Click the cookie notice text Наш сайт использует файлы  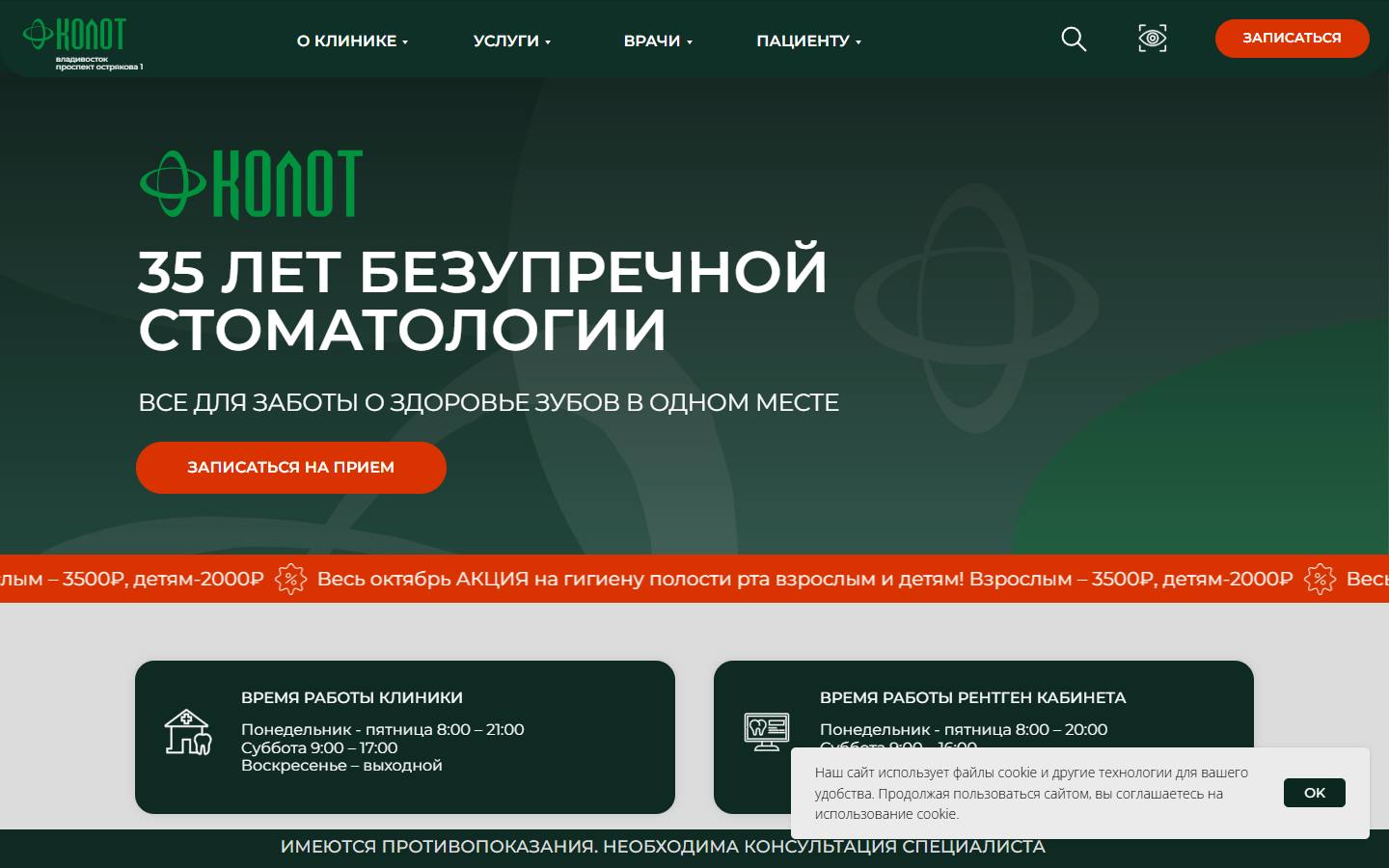coord(1031,793)
